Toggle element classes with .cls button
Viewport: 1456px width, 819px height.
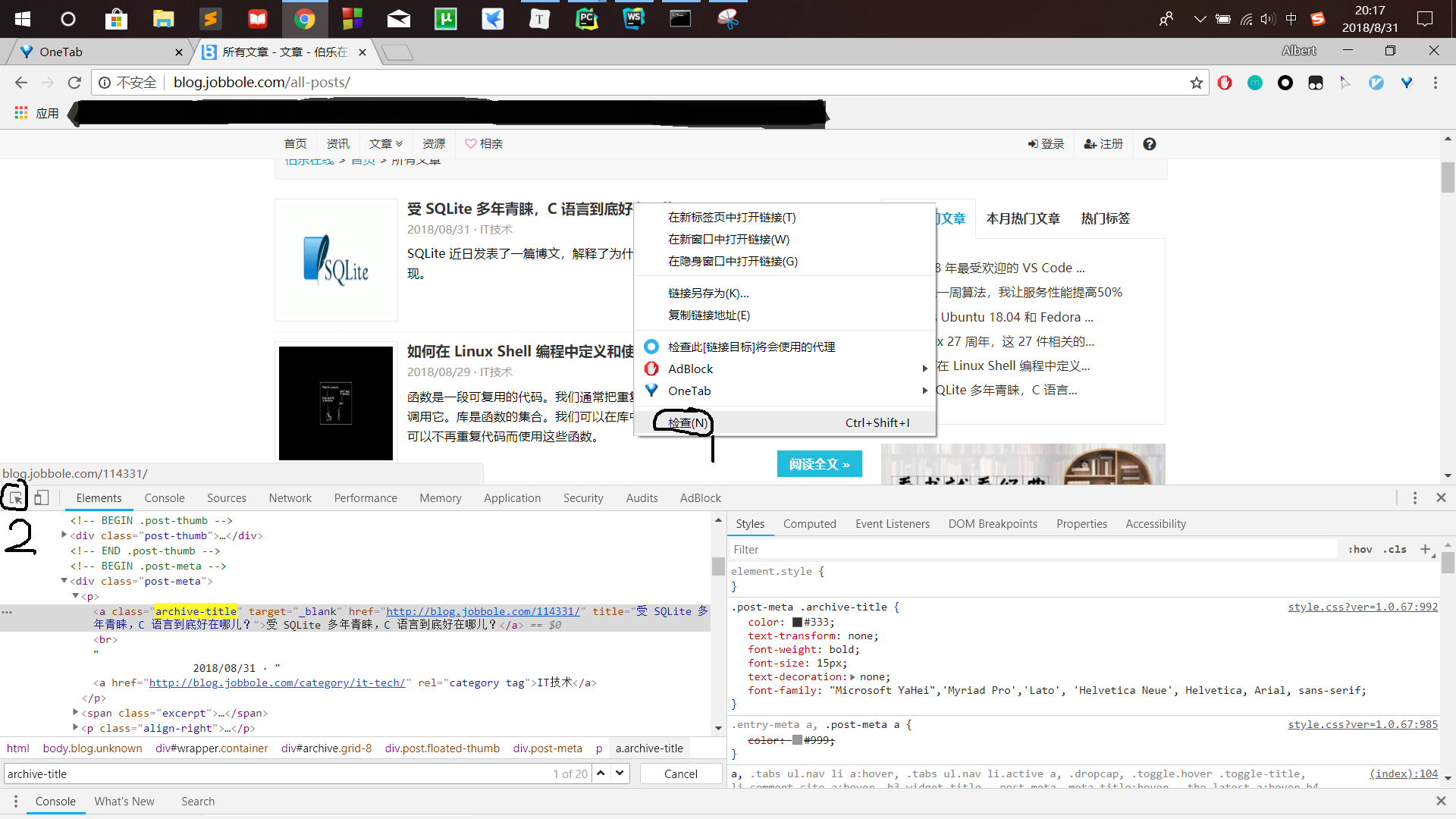click(1395, 549)
